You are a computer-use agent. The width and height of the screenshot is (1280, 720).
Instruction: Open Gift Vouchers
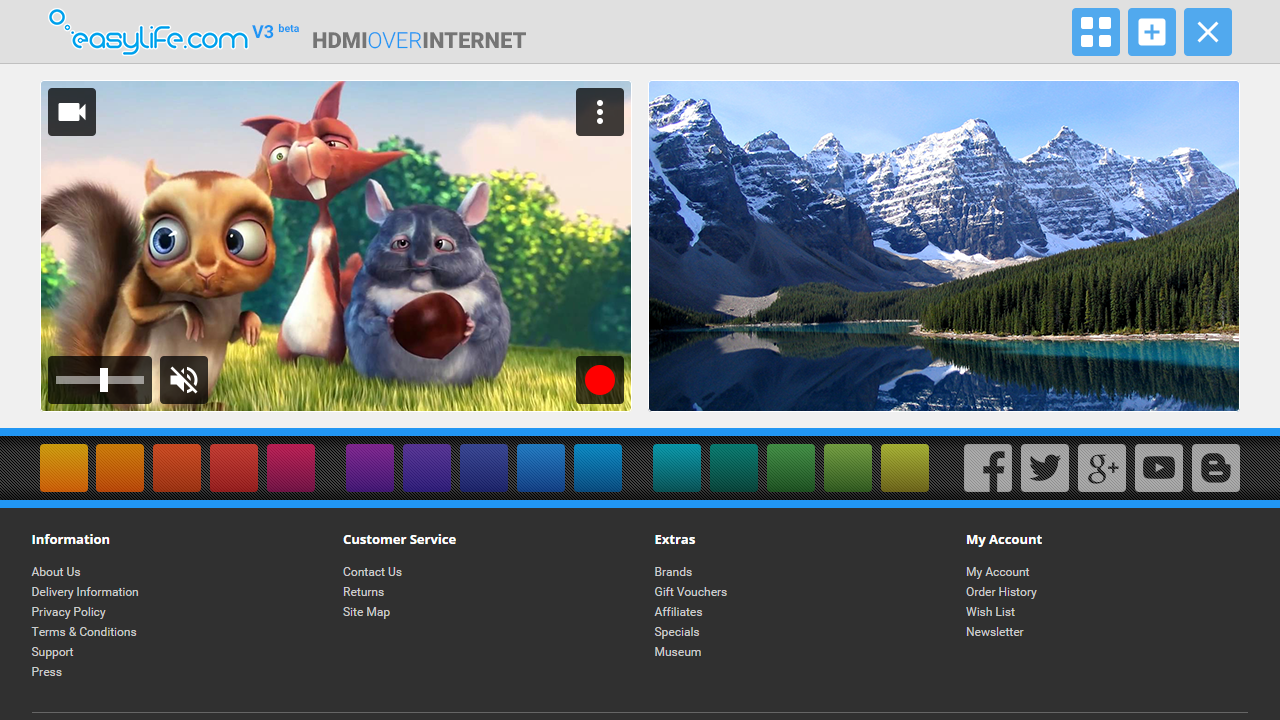tap(691, 592)
